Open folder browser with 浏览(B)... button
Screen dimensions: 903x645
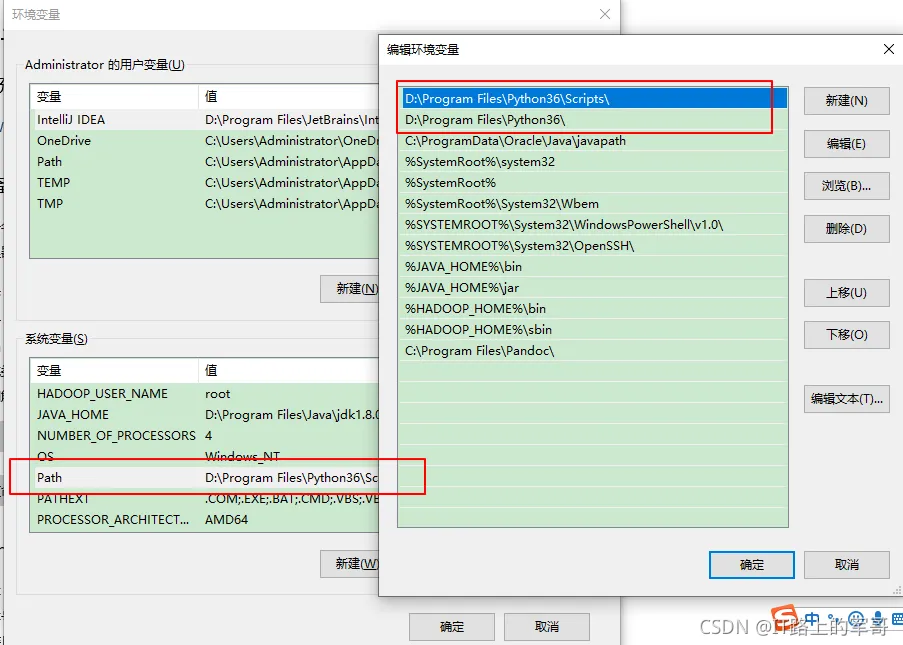(x=846, y=186)
